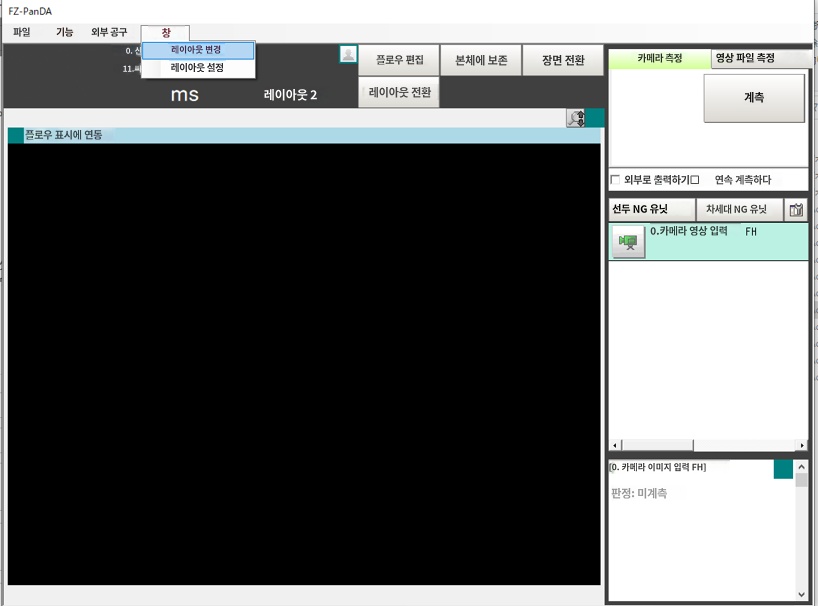Click the 본체에 보존 button
Image resolution: width=818 pixels, height=606 pixels.
(481, 60)
